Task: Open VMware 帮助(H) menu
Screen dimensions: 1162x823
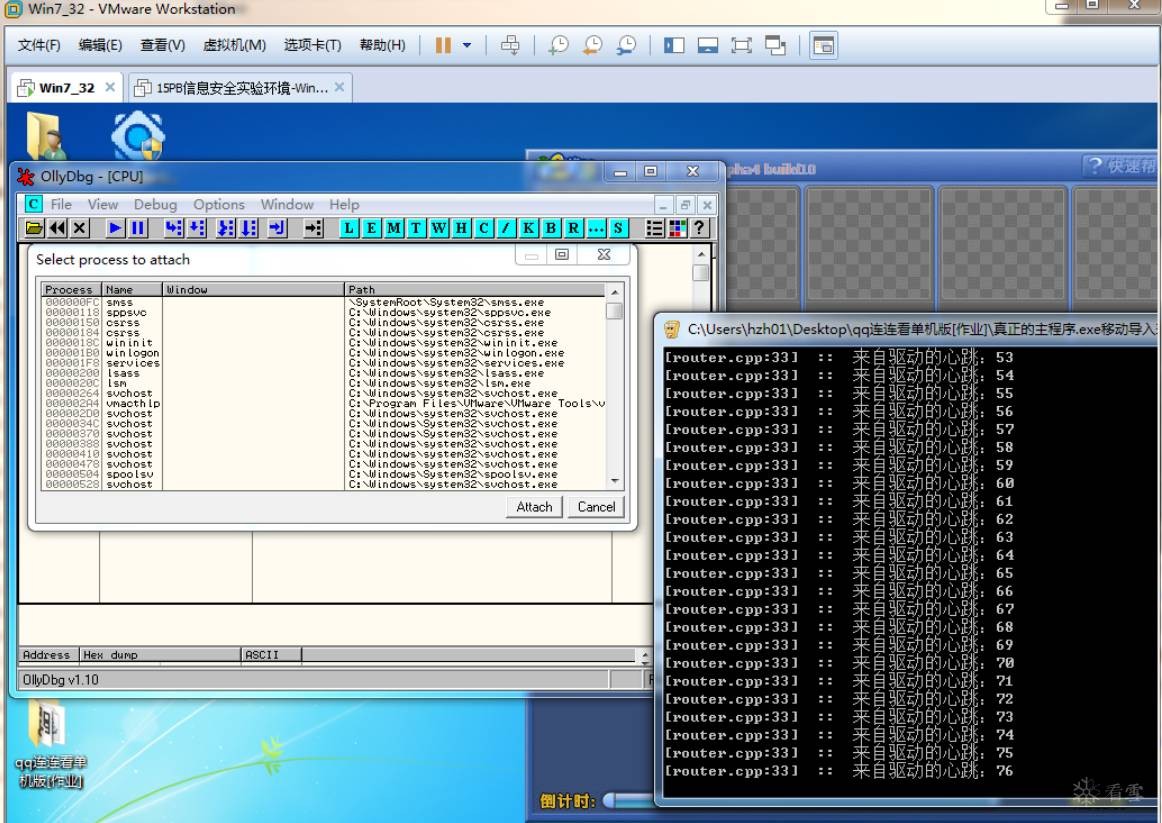Action: 382,45
